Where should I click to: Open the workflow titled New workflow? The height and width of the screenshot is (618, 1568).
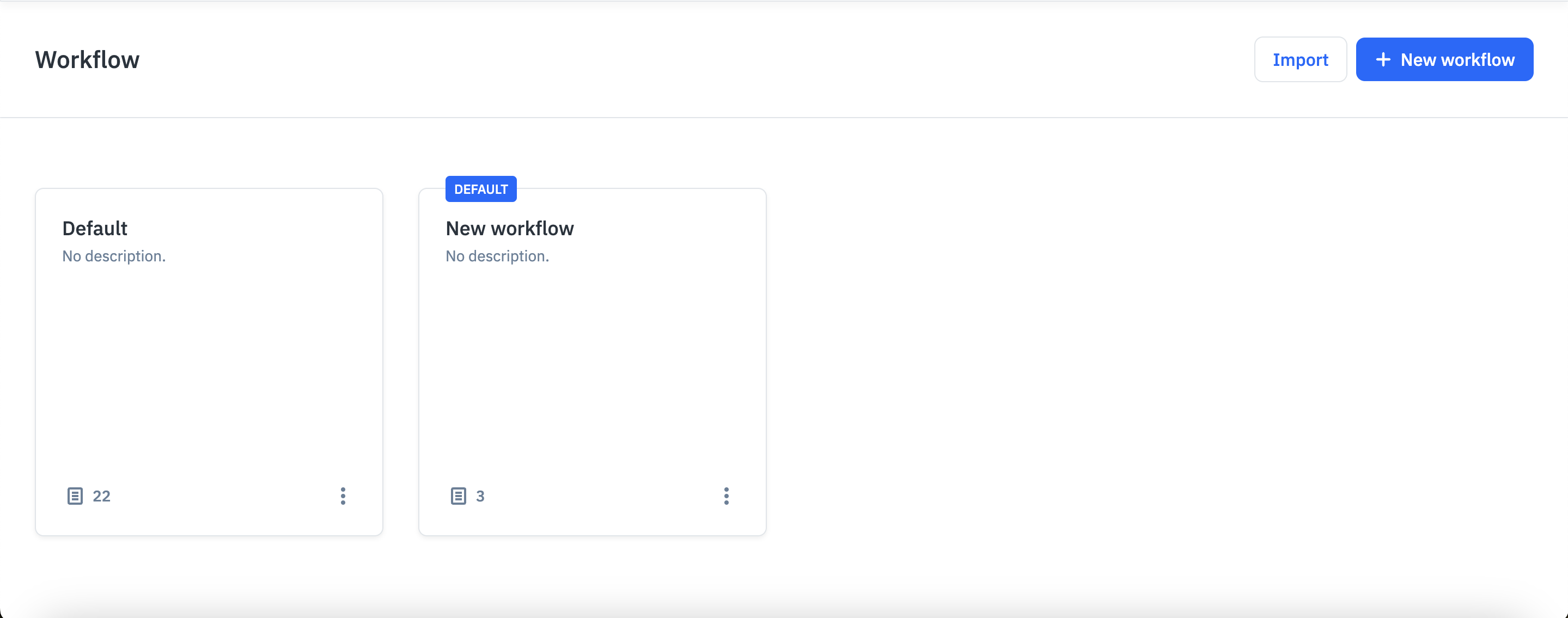[509, 228]
